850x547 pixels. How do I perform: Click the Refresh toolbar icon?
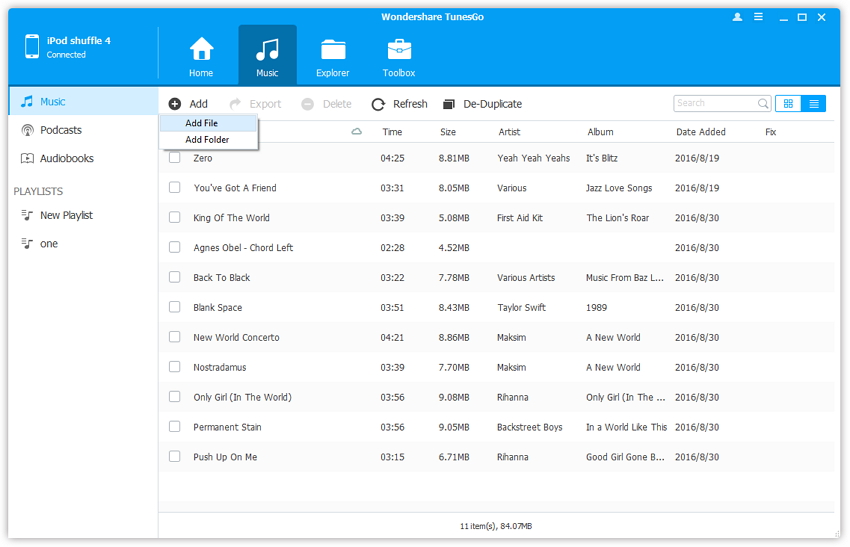click(378, 104)
